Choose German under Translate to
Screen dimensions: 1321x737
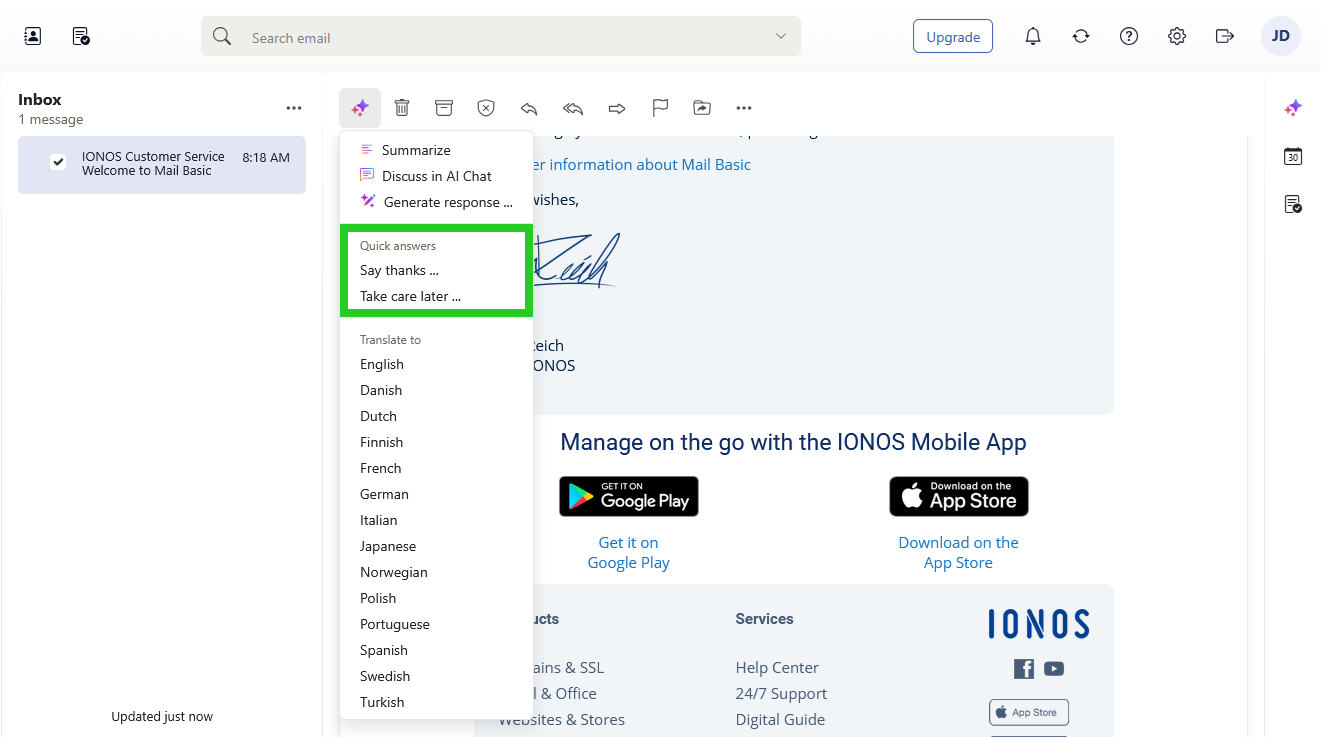point(384,493)
